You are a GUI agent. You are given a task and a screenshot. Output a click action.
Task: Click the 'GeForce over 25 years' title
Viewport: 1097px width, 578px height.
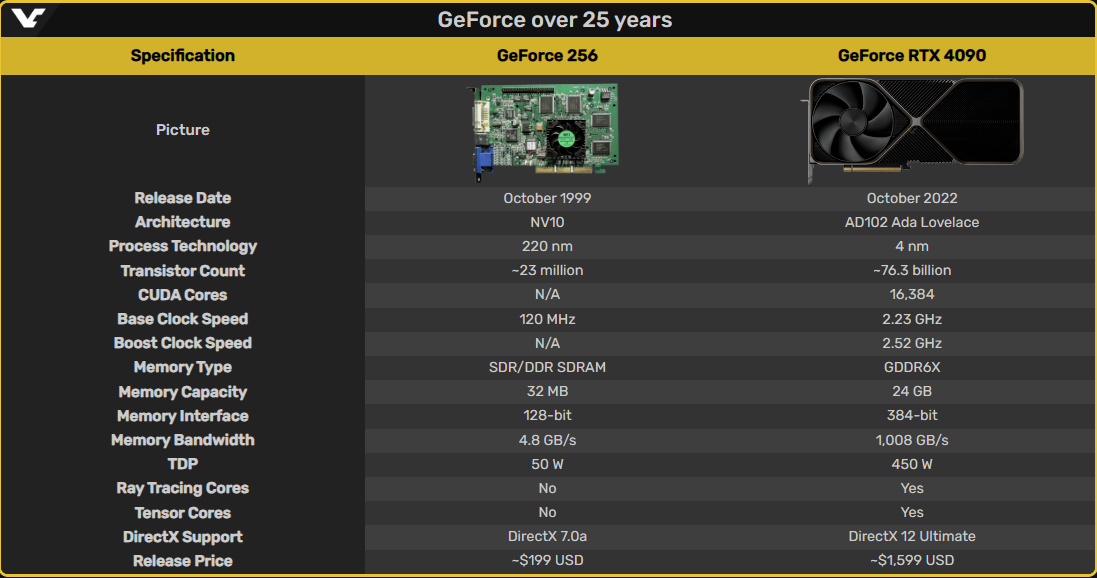(555, 20)
